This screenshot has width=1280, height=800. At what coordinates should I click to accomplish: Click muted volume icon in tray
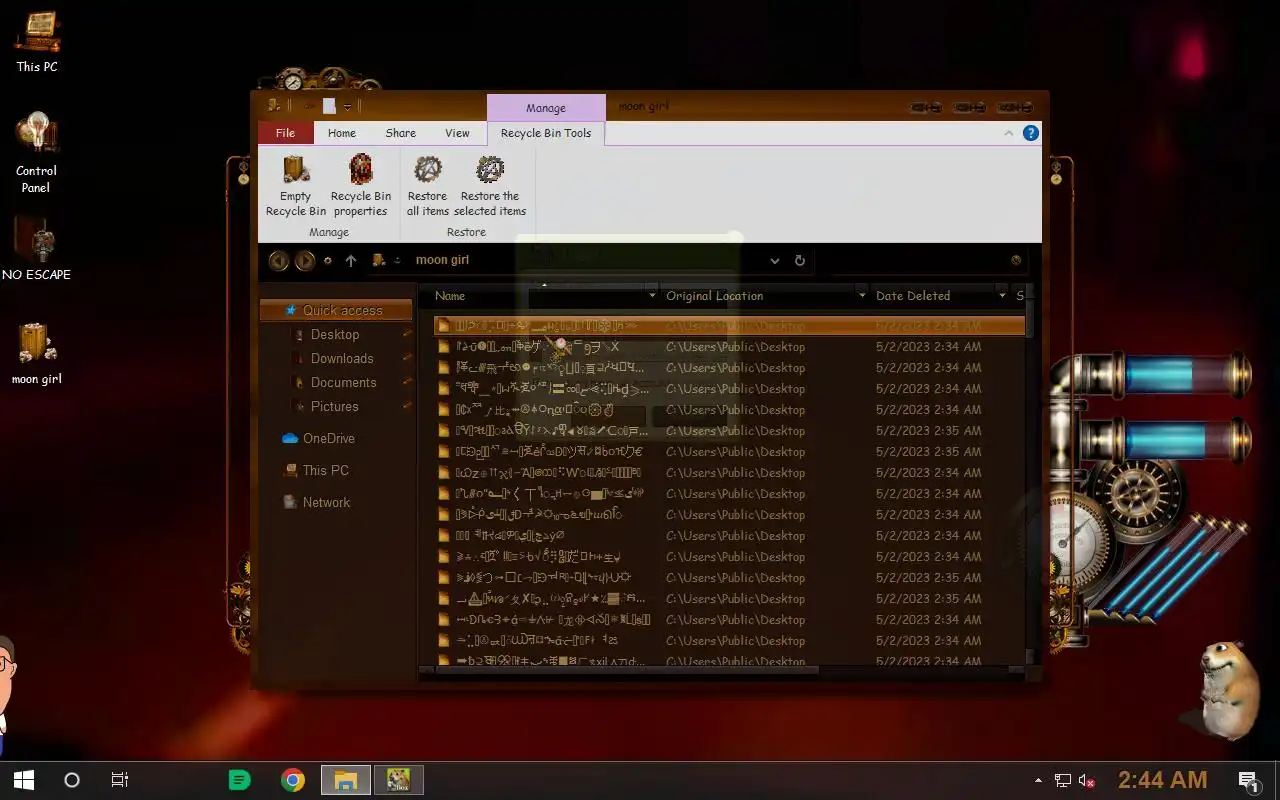(1087, 780)
